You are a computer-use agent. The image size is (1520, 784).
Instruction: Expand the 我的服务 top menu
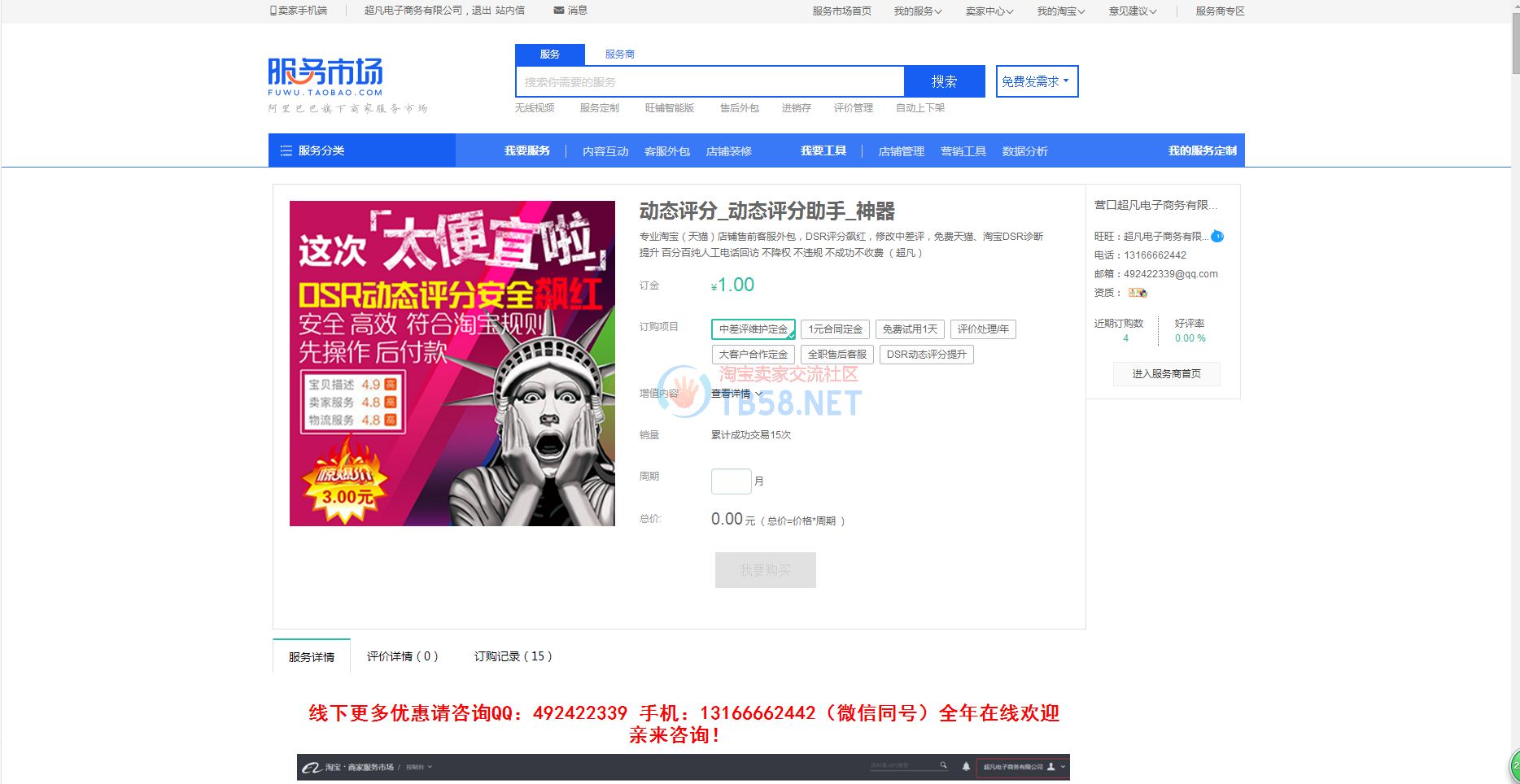tap(917, 11)
